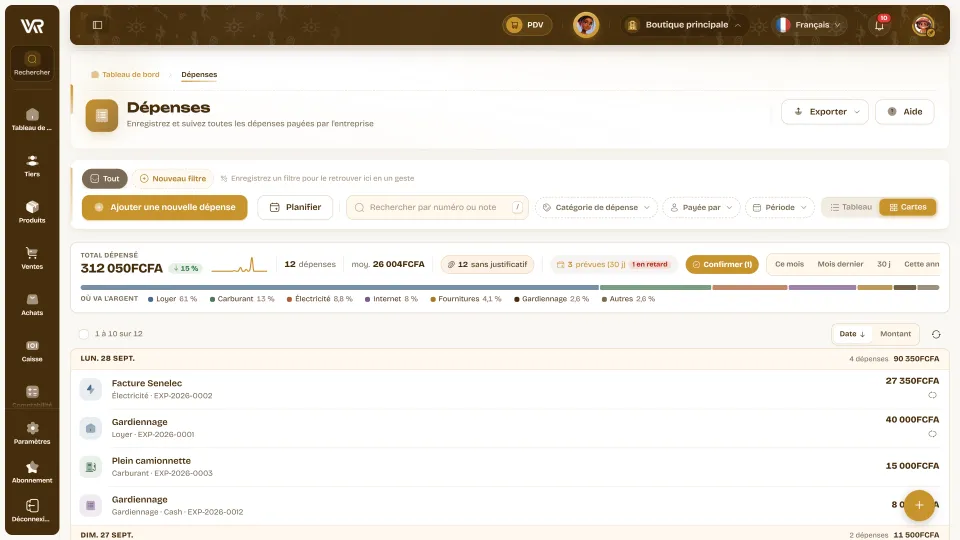Image resolution: width=960 pixels, height=540 pixels.
Task: Toggle the sidebar panel icon in header
Action: click(97, 25)
